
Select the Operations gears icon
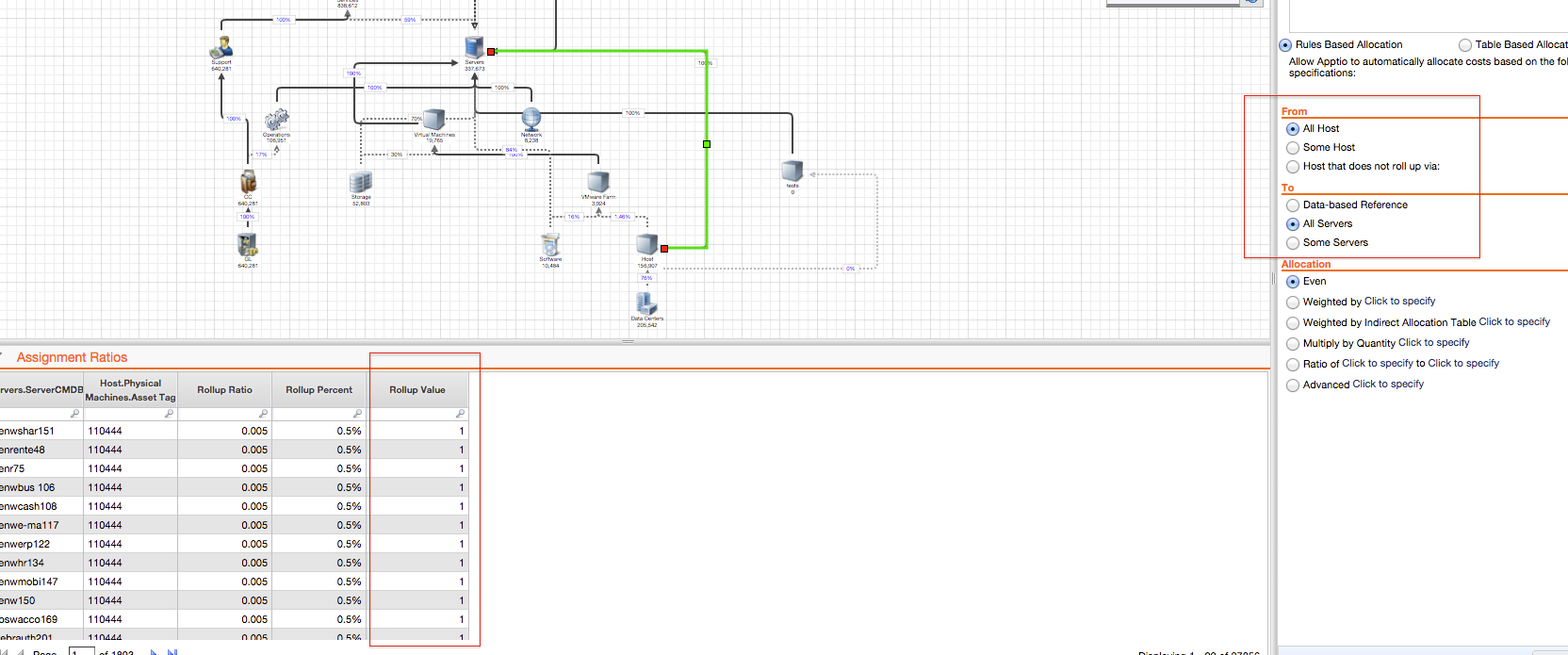coord(276,120)
